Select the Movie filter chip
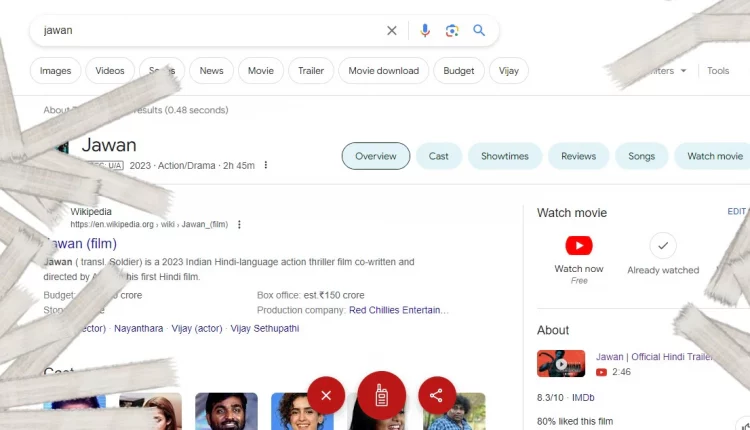The height and width of the screenshot is (430, 750). (x=261, y=71)
